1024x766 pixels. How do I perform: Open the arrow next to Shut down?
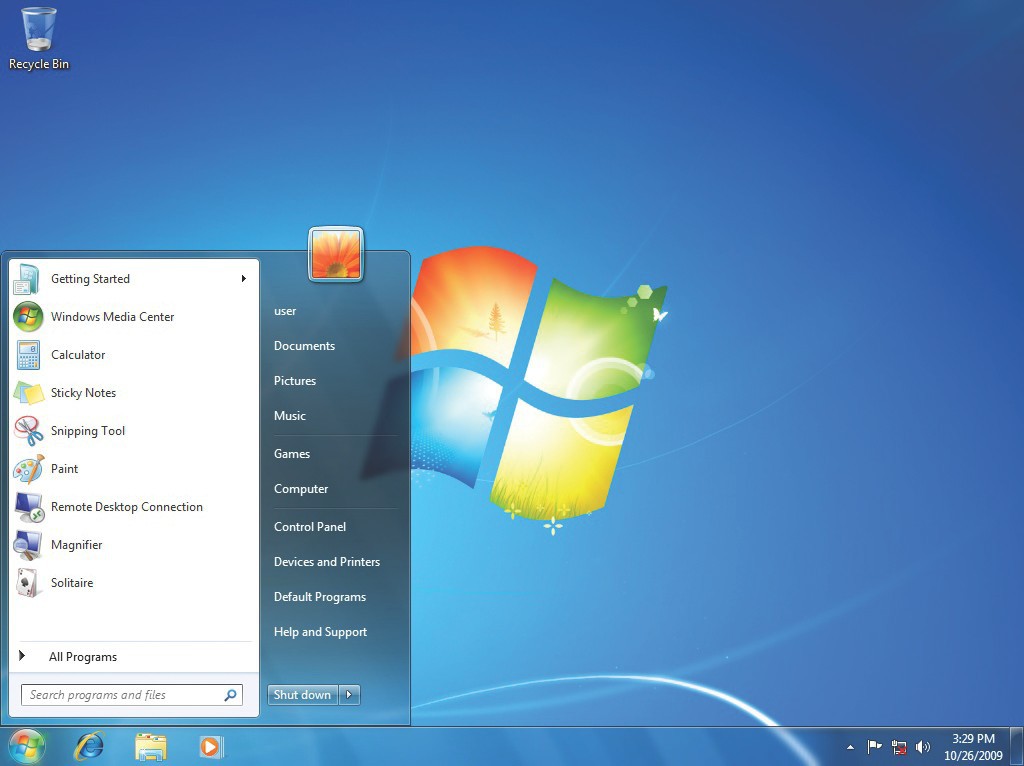349,695
